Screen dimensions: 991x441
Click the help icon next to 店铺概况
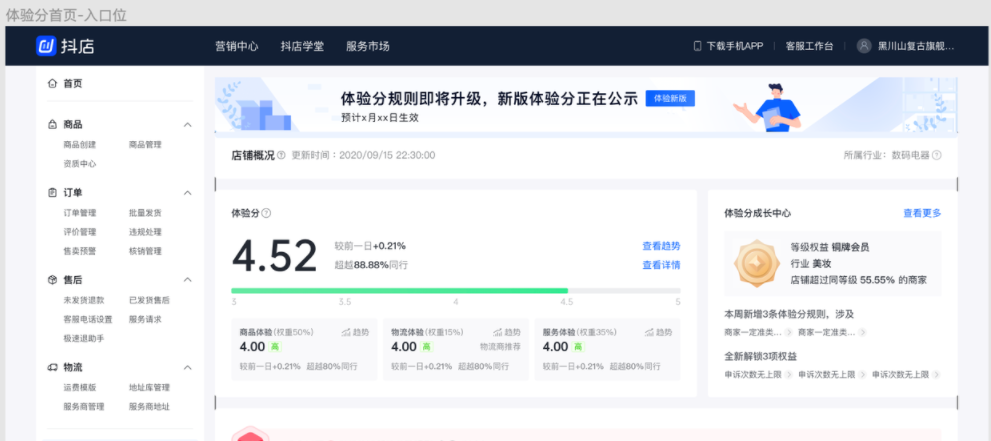[281, 155]
